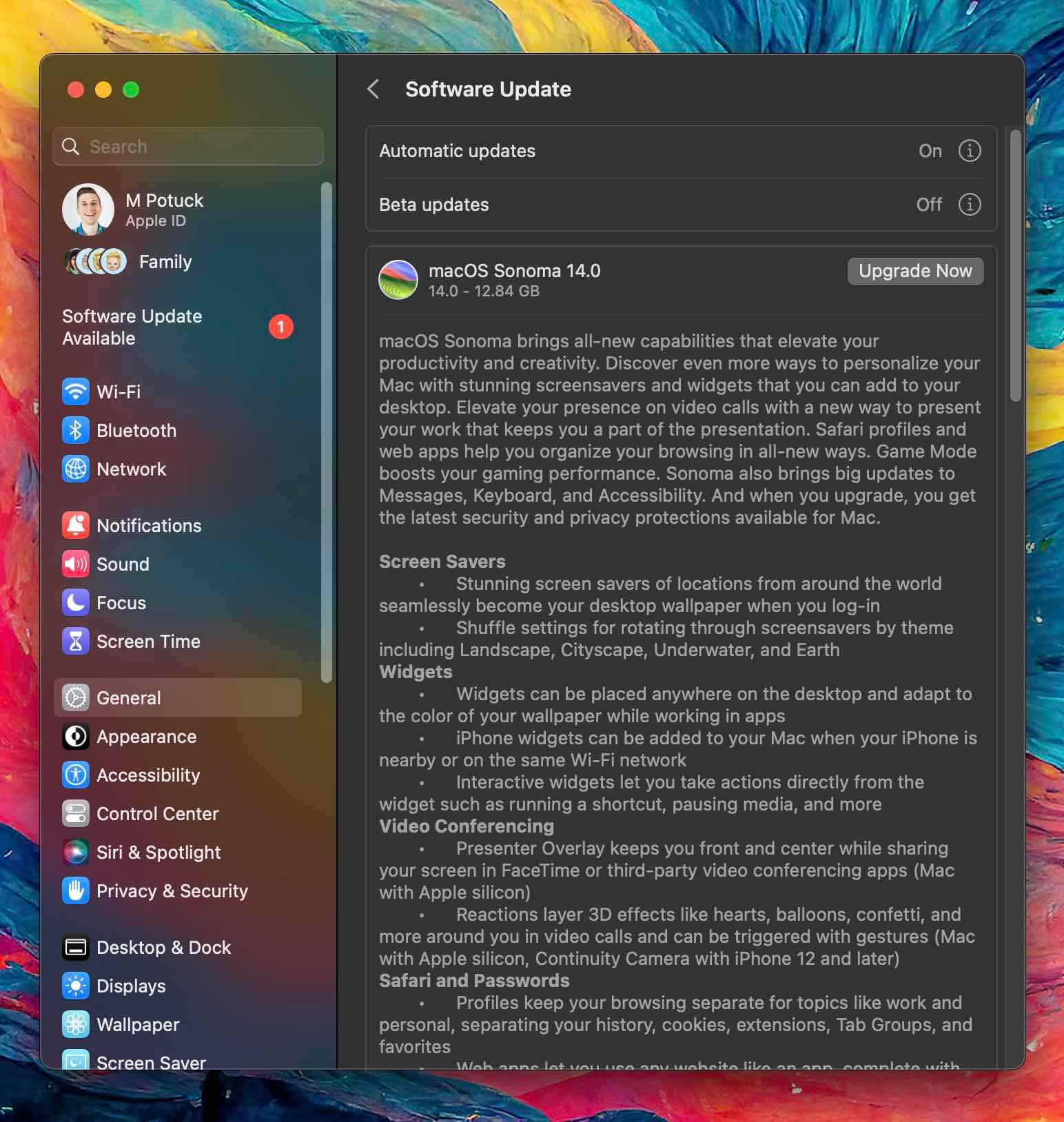The width and height of the screenshot is (1064, 1122).
Task: Click the Beta updates label
Action: 434,204
